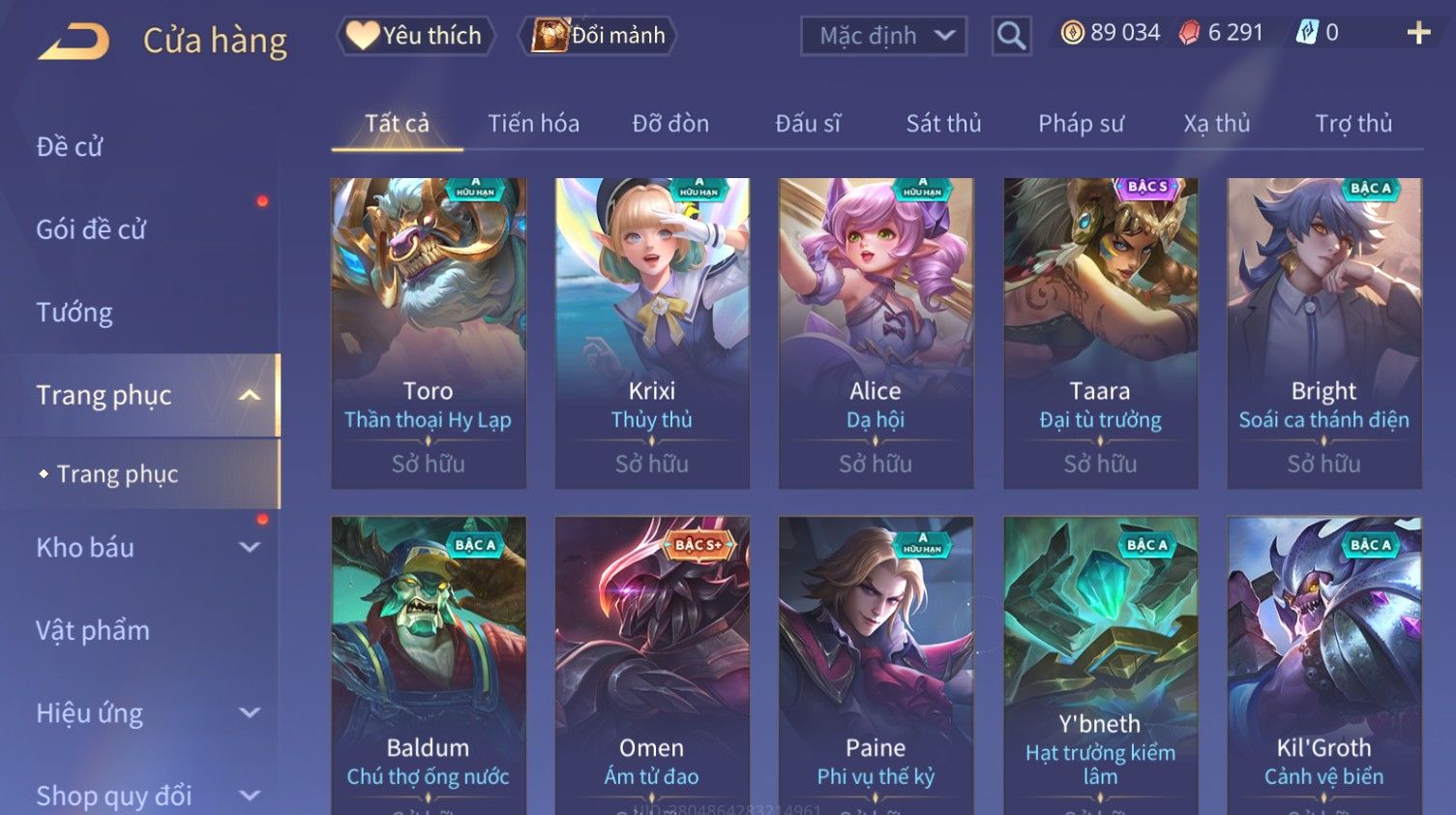
Task: Open Gói đề cử in sidebar
Action: click(91, 230)
